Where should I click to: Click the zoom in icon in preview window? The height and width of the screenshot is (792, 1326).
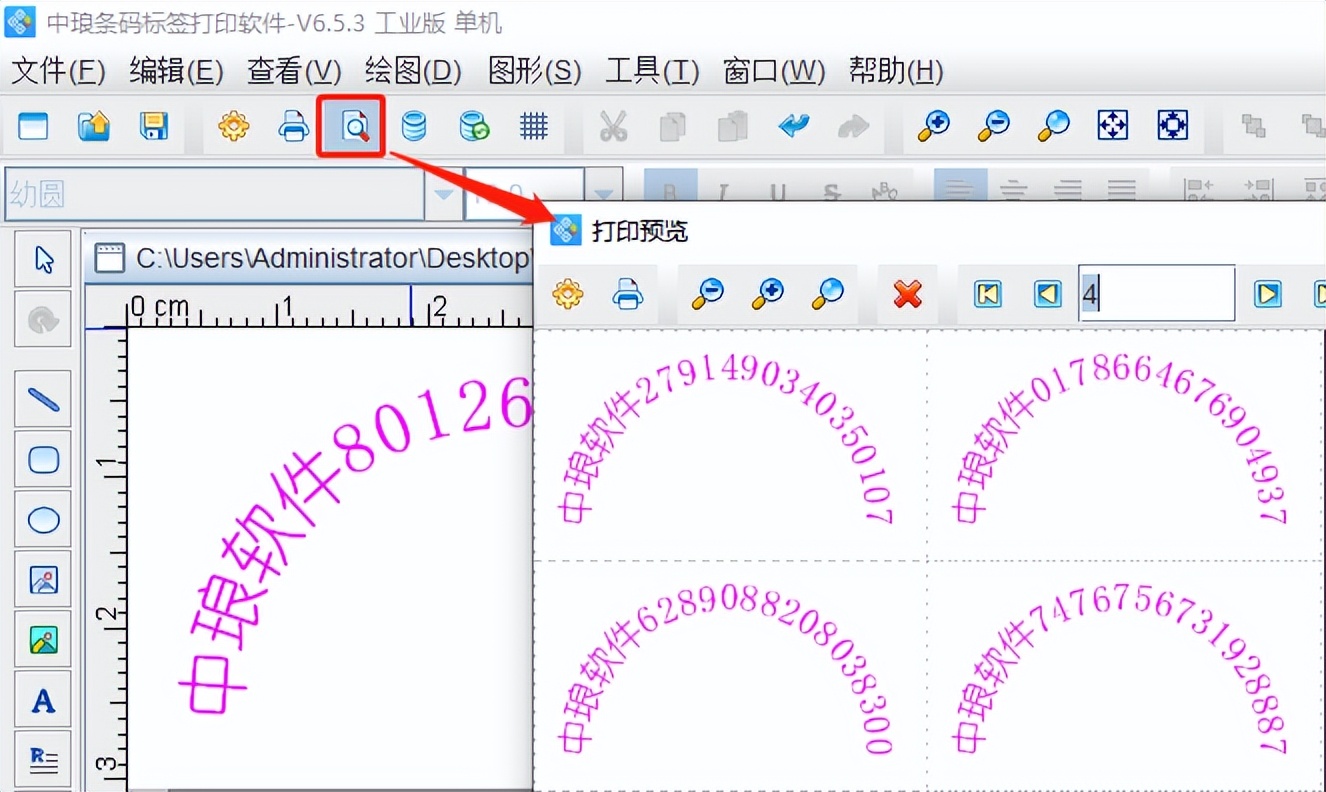click(767, 294)
